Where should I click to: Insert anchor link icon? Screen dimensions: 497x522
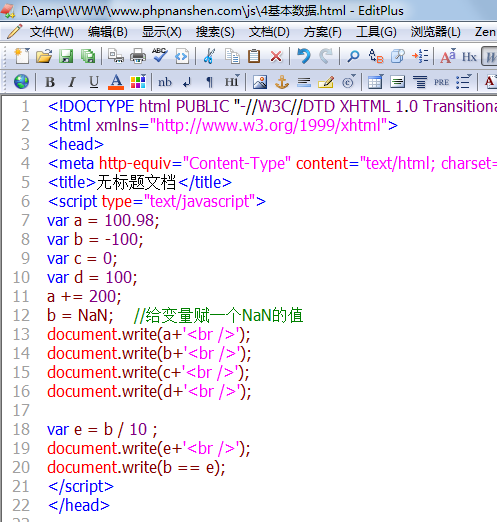pos(282,82)
